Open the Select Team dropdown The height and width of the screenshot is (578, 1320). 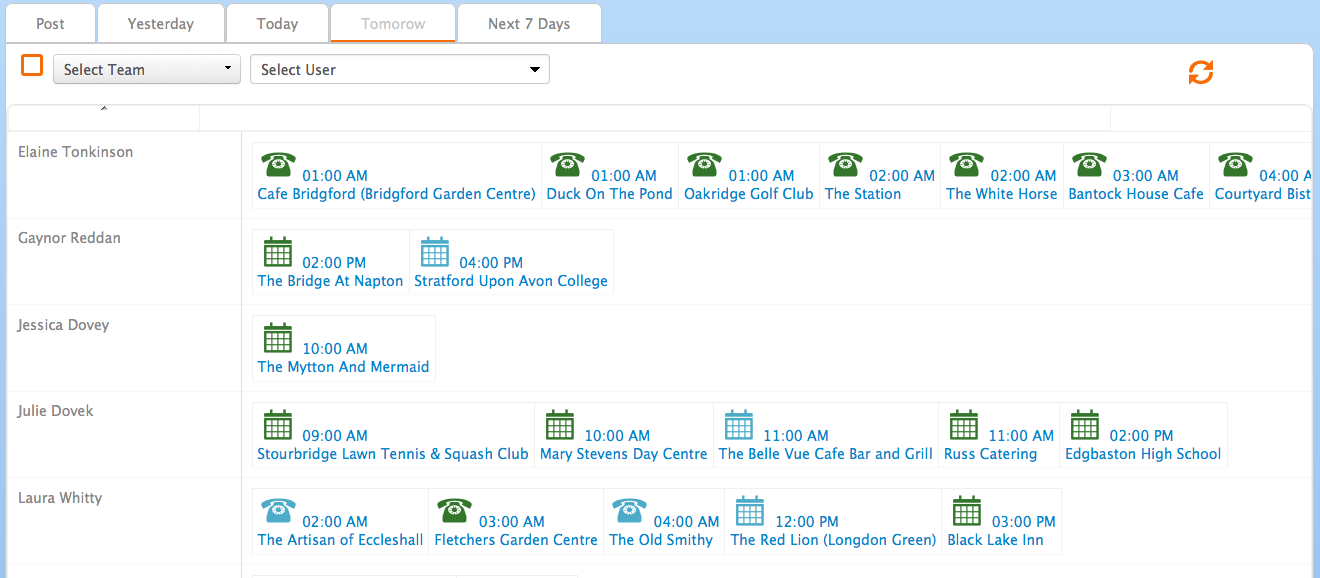click(x=146, y=69)
